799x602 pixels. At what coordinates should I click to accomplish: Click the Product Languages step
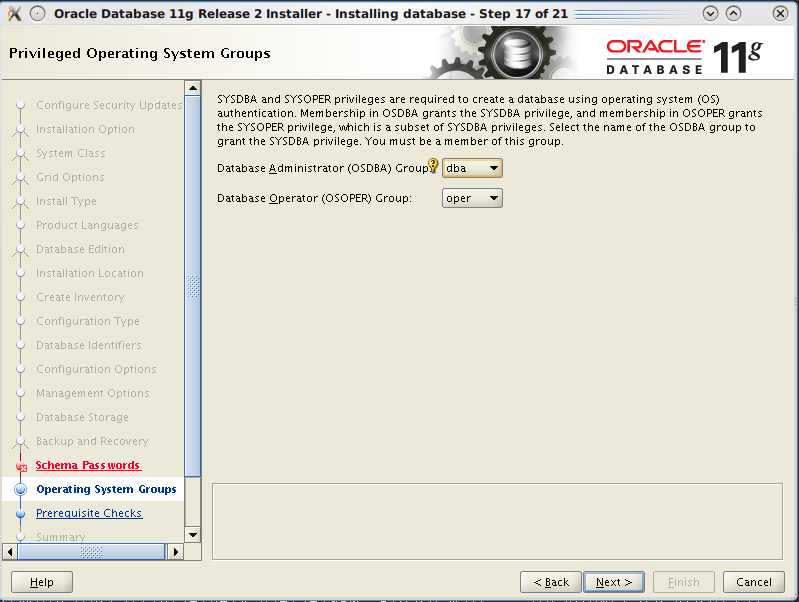[x=87, y=225]
